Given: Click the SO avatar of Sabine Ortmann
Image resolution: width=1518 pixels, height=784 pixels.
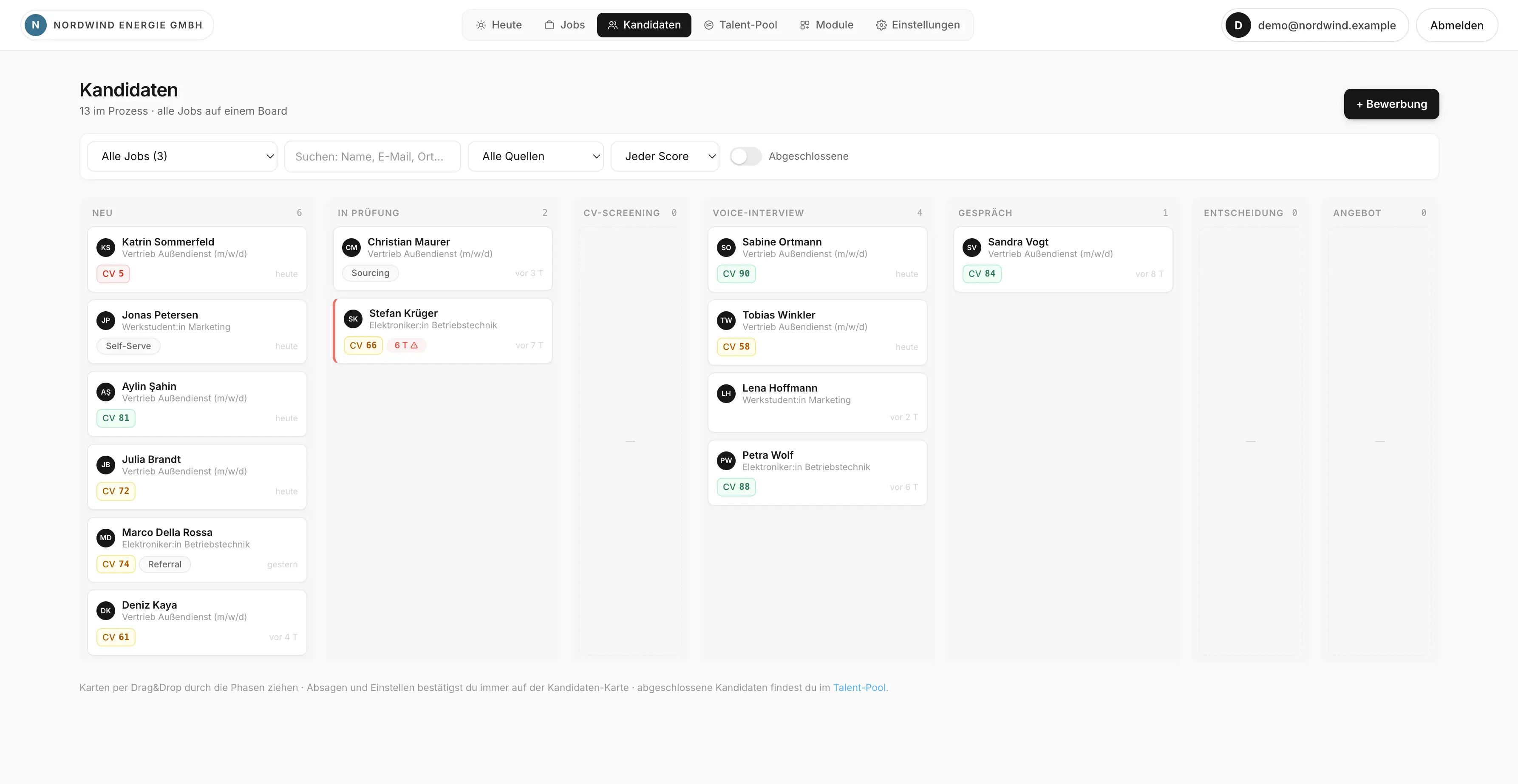Looking at the screenshot, I should tap(726, 248).
